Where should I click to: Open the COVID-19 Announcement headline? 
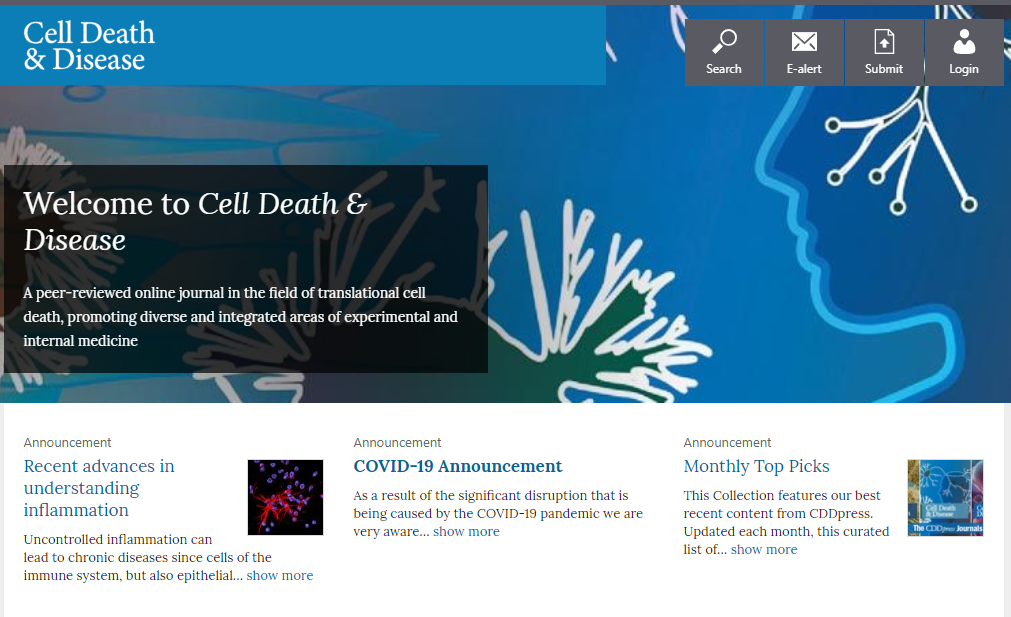pos(458,466)
